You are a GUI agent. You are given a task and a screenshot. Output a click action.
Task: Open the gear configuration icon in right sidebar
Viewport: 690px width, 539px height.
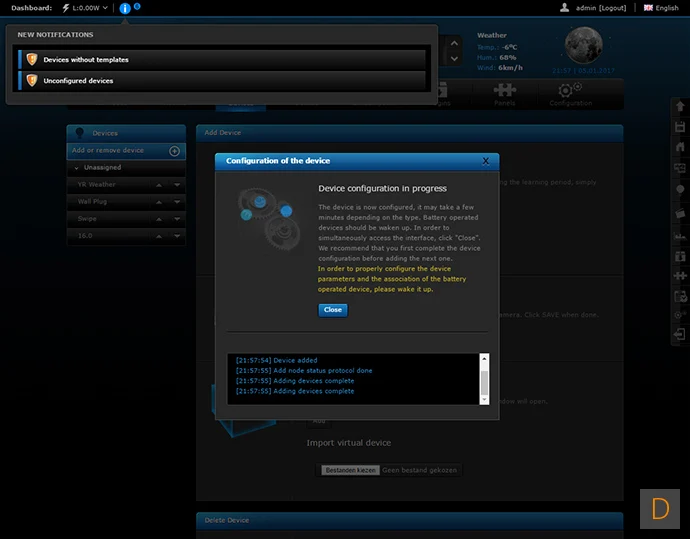click(x=680, y=315)
